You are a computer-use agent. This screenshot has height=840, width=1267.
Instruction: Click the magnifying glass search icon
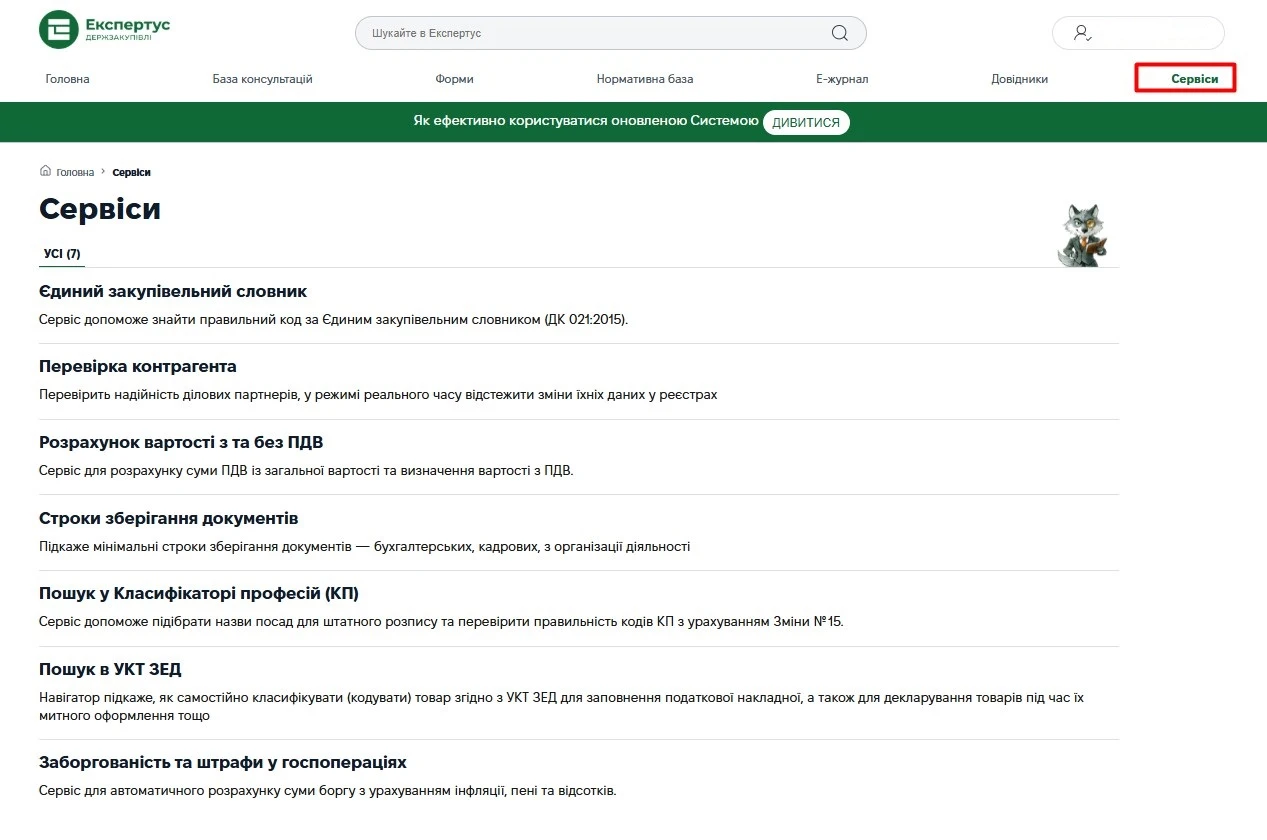pos(840,33)
